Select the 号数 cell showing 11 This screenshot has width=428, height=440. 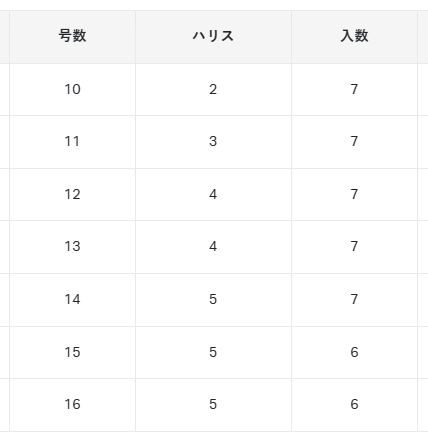pos(72,142)
